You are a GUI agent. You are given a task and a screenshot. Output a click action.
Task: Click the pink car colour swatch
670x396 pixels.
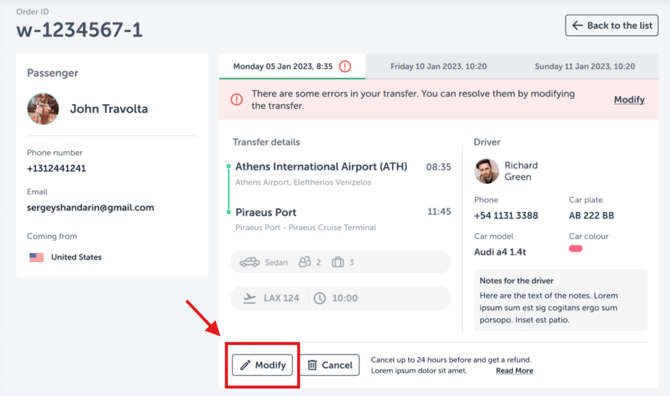point(576,249)
